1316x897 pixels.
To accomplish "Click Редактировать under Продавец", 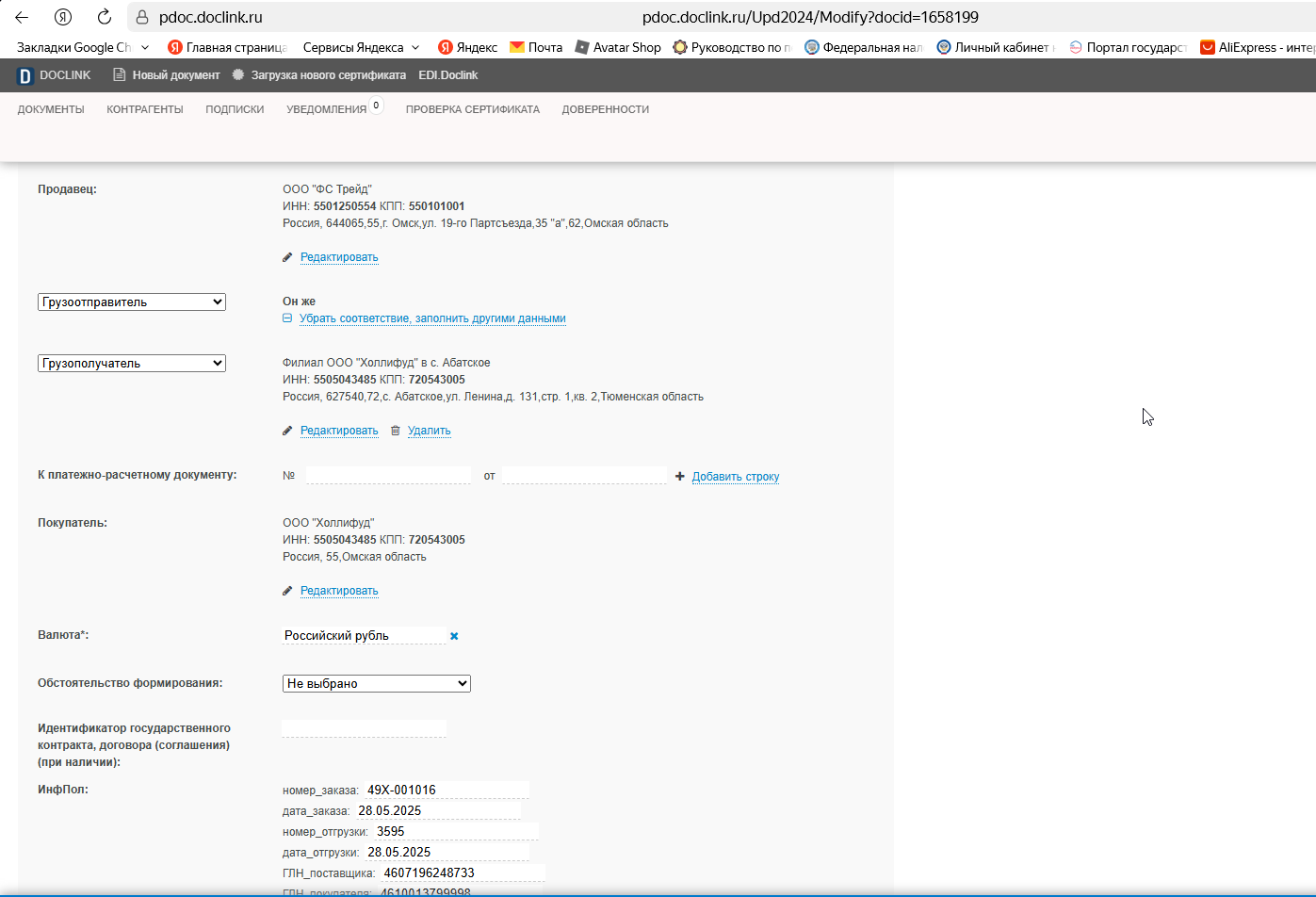I will point(339,257).
